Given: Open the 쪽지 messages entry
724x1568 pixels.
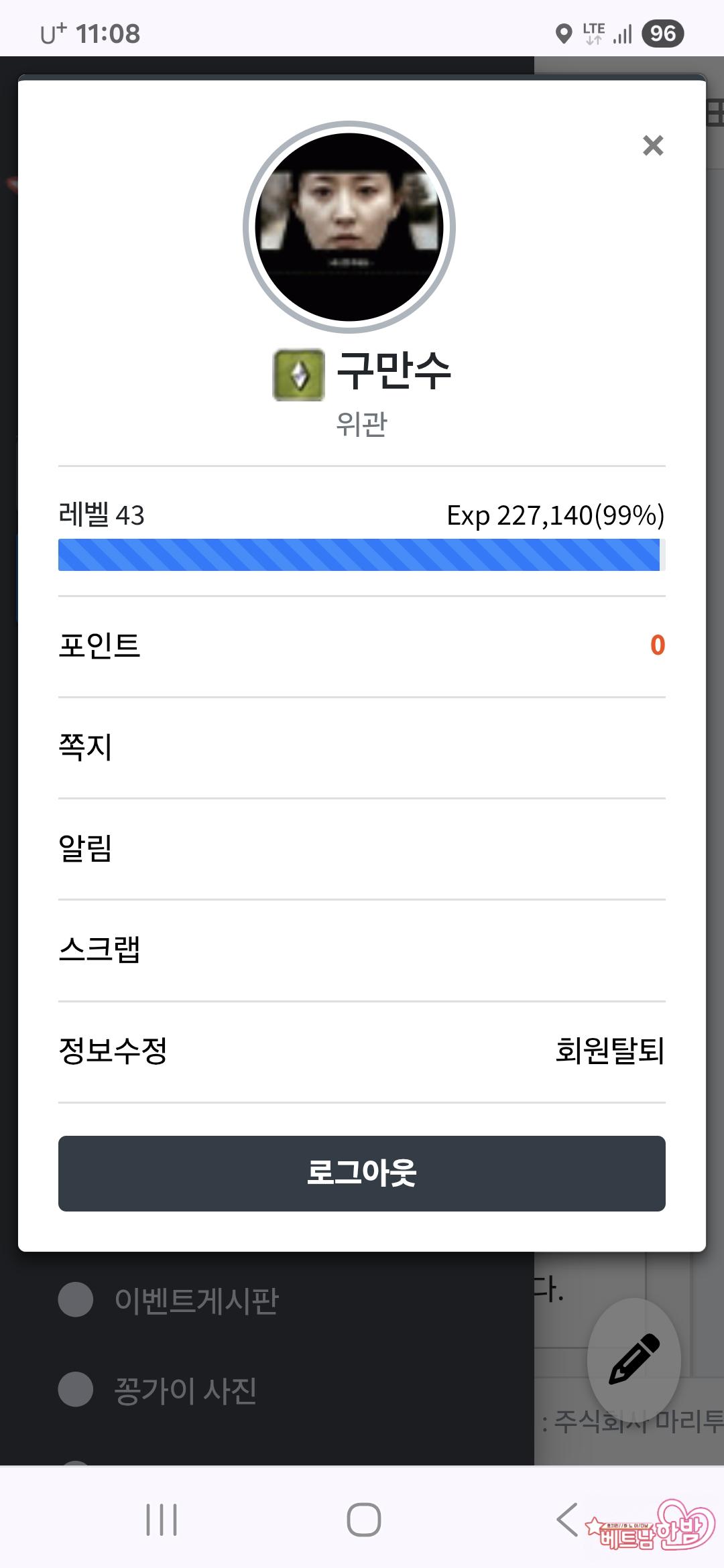Looking at the screenshot, I should (x=86, y=747).
